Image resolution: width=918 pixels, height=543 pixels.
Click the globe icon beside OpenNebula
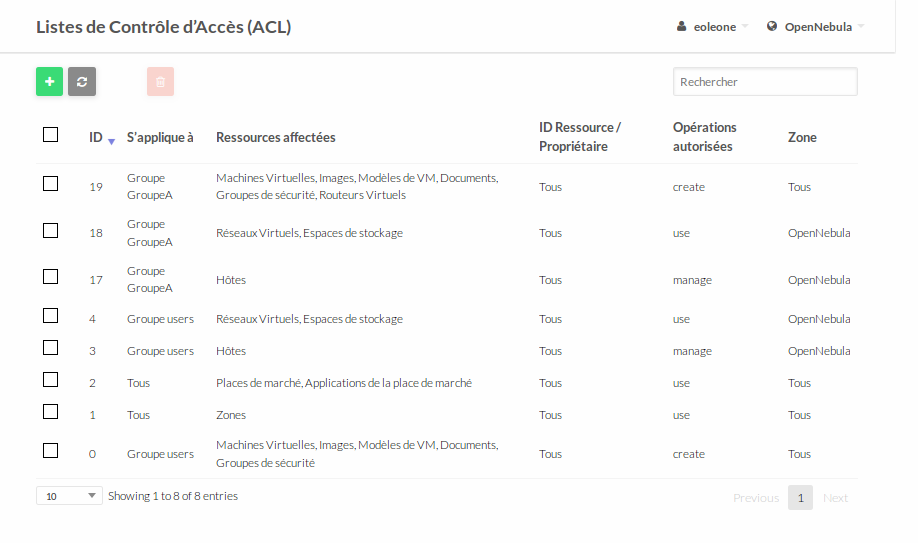point(772,26)
